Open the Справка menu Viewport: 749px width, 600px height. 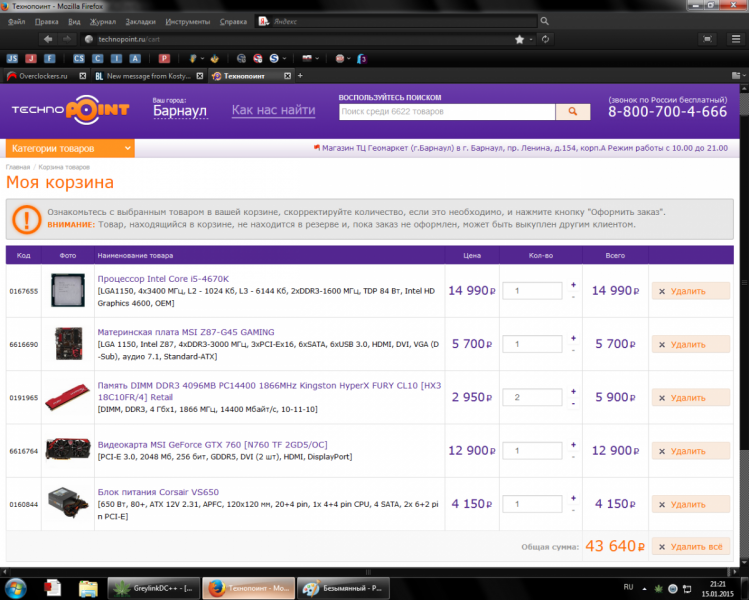233,21
